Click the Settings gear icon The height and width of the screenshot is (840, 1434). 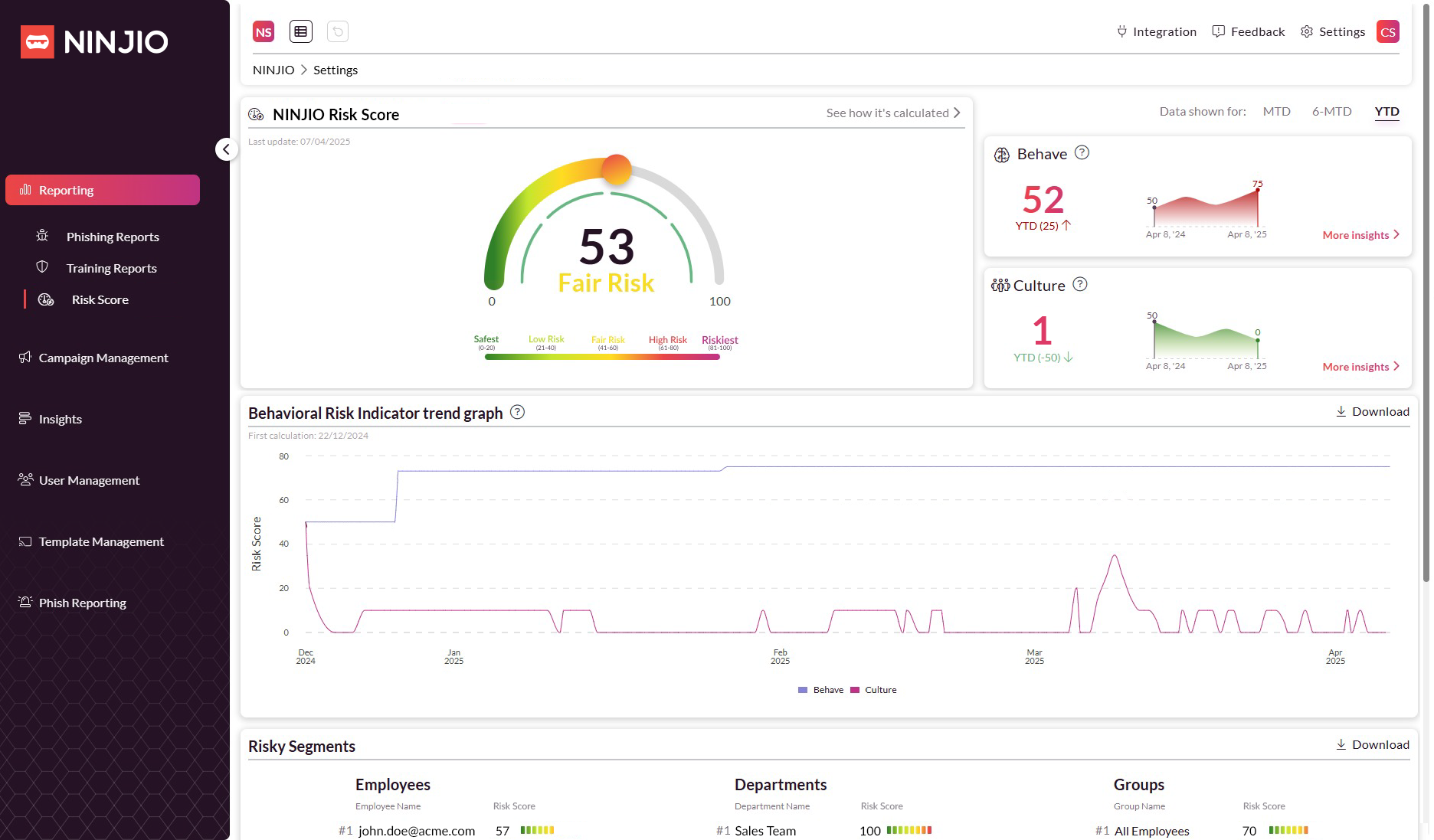[x=1307, y=31]
